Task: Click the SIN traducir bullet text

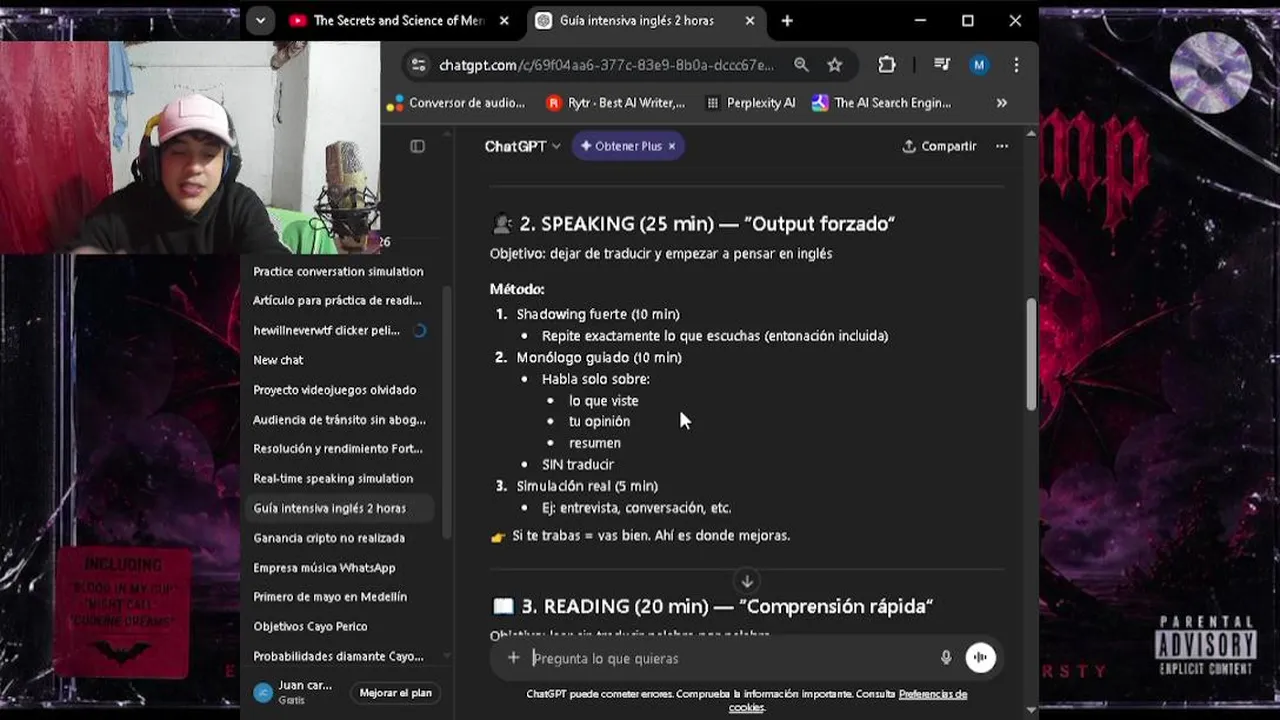Action: coord(578,464)
